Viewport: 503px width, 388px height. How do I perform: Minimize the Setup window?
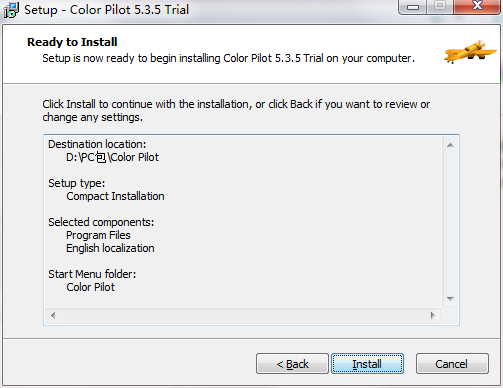pyautogui.click(x=412, y=7)
